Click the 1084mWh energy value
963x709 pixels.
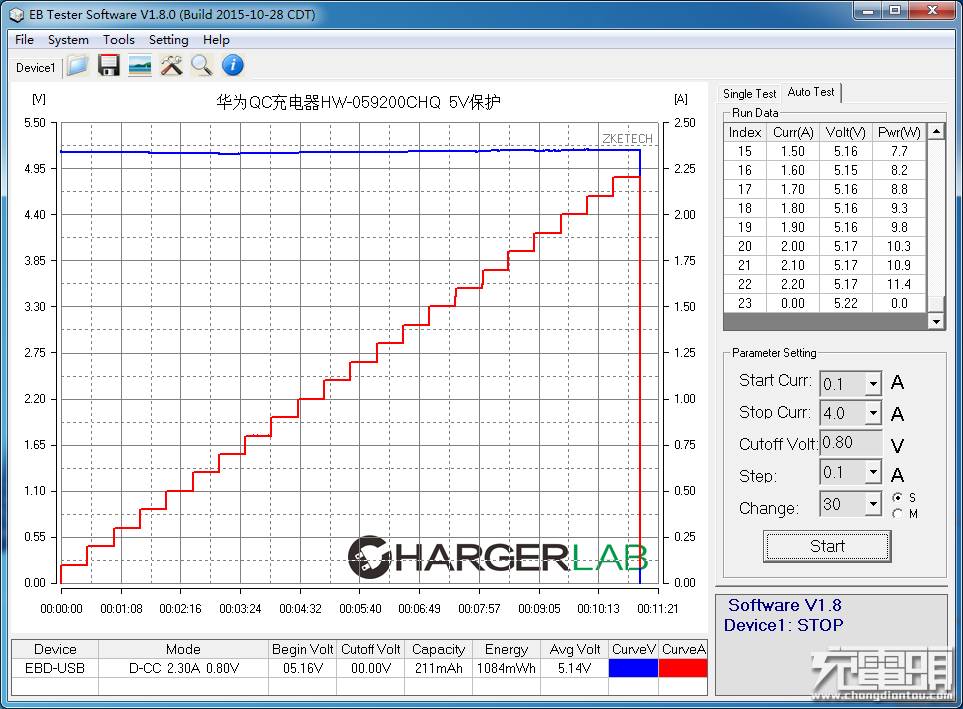(x=507, y=668)
